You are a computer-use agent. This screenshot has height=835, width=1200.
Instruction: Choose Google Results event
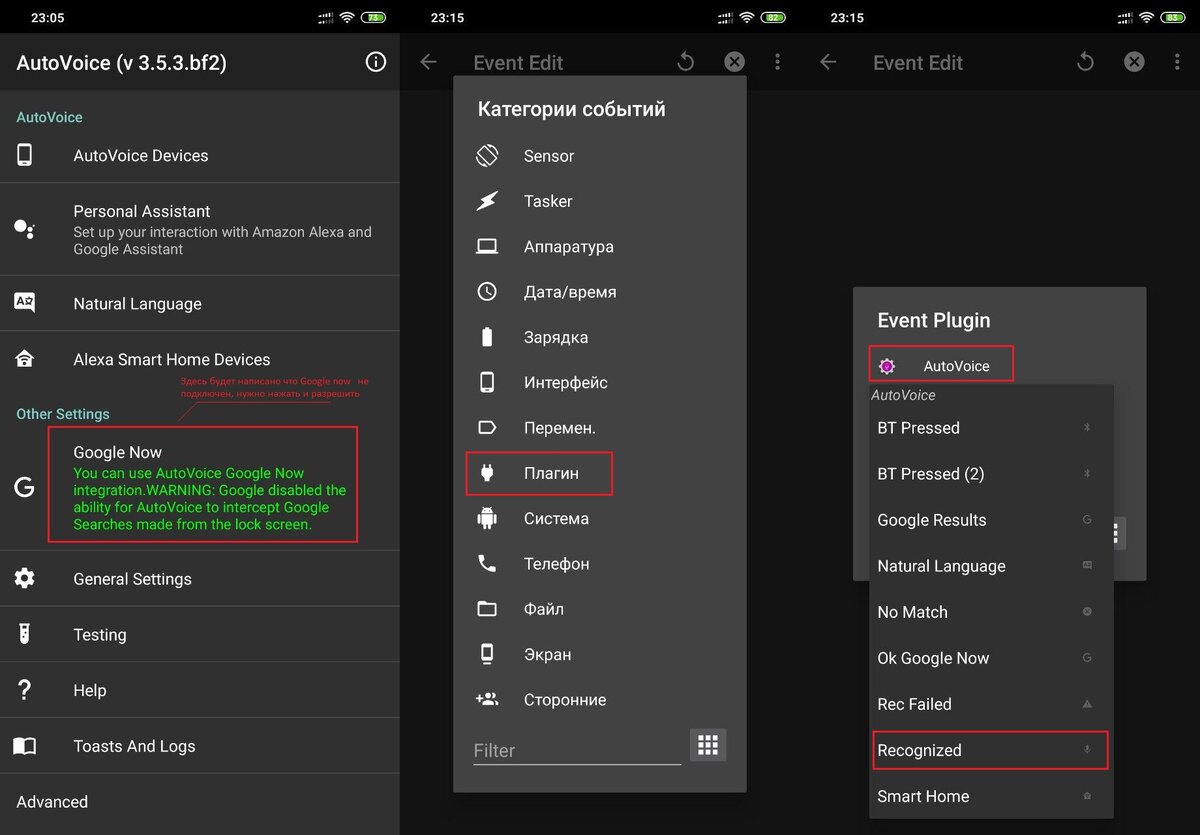(x=990, y=520)
